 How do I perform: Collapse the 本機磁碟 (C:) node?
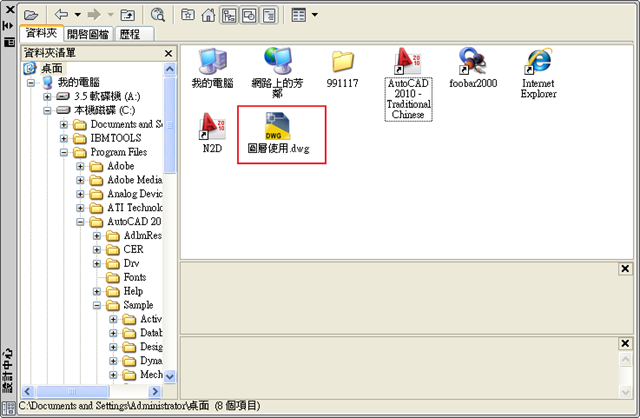click(47, 111)
